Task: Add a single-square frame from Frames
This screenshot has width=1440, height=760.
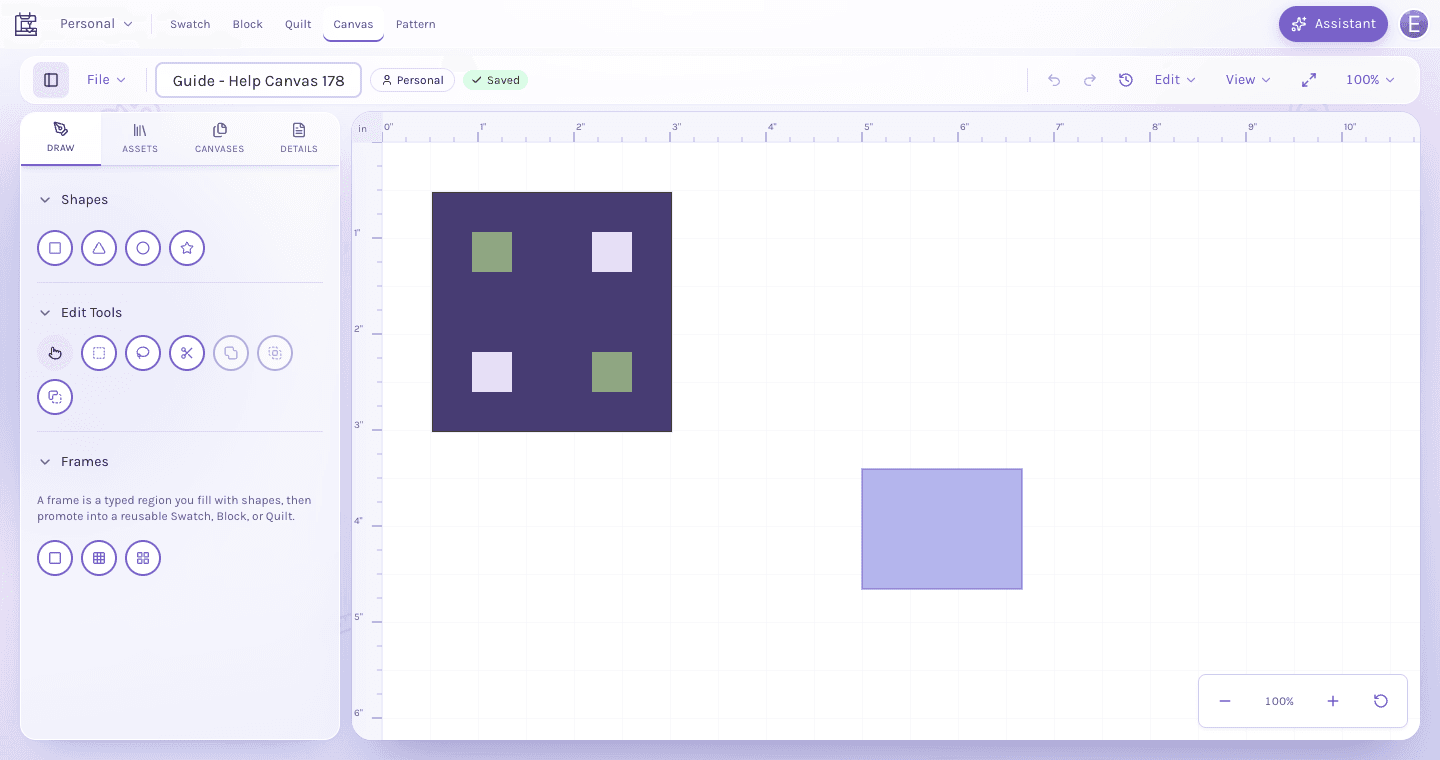Action: click(x=55, y=558)
